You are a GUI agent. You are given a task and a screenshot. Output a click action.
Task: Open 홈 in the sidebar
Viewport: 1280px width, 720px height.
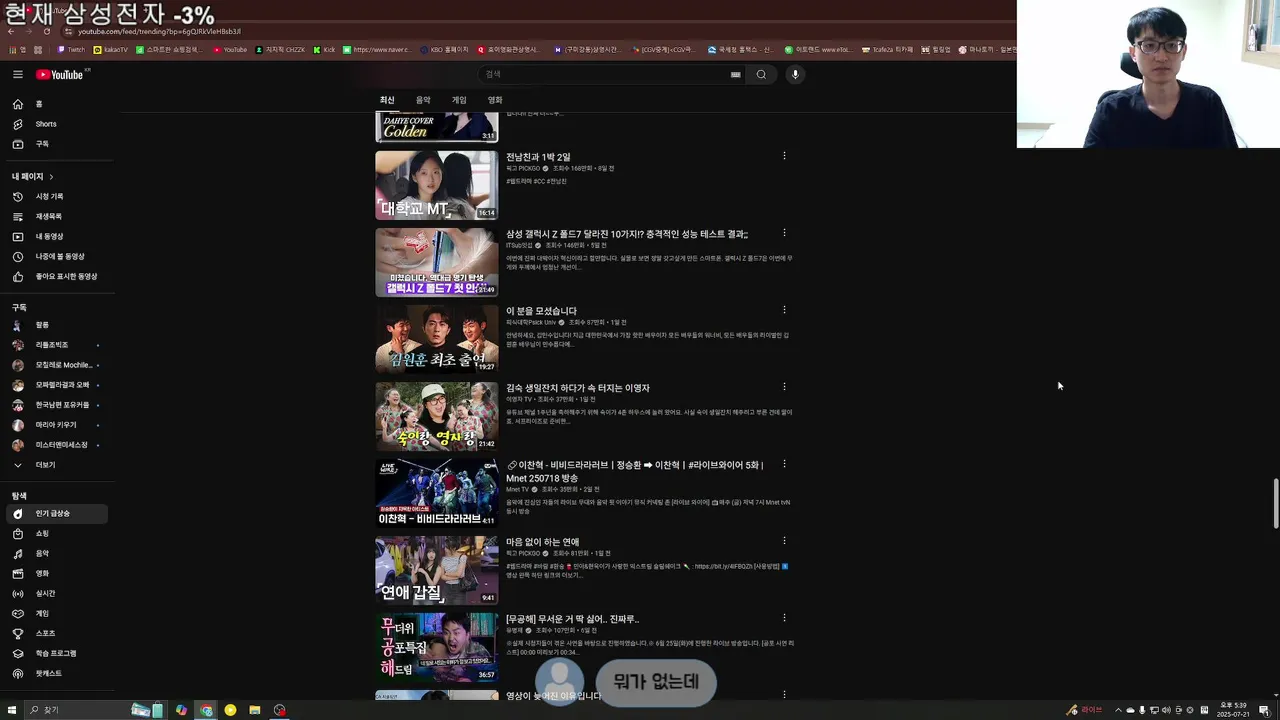coord(55,104)
